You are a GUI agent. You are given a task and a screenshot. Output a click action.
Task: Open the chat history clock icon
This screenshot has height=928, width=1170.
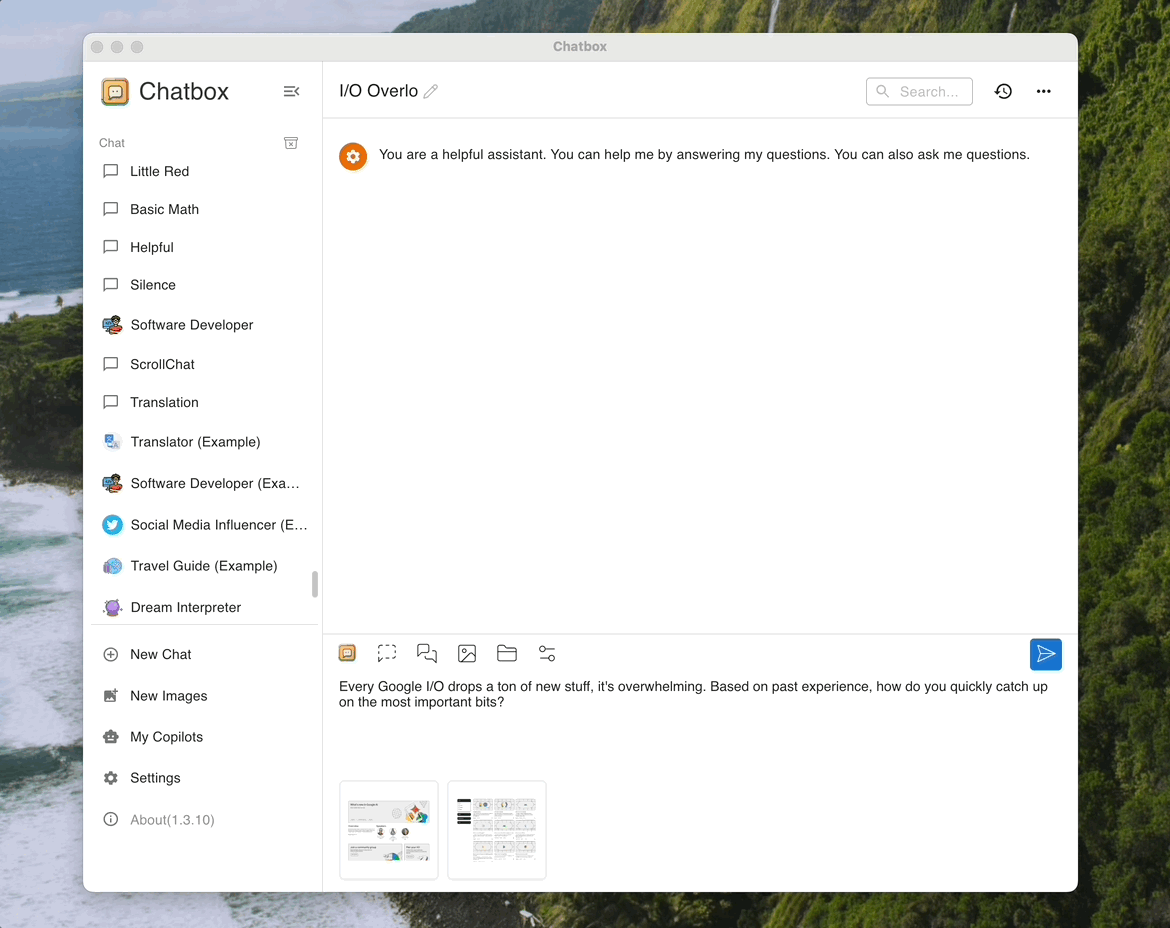click(1003, 91)
